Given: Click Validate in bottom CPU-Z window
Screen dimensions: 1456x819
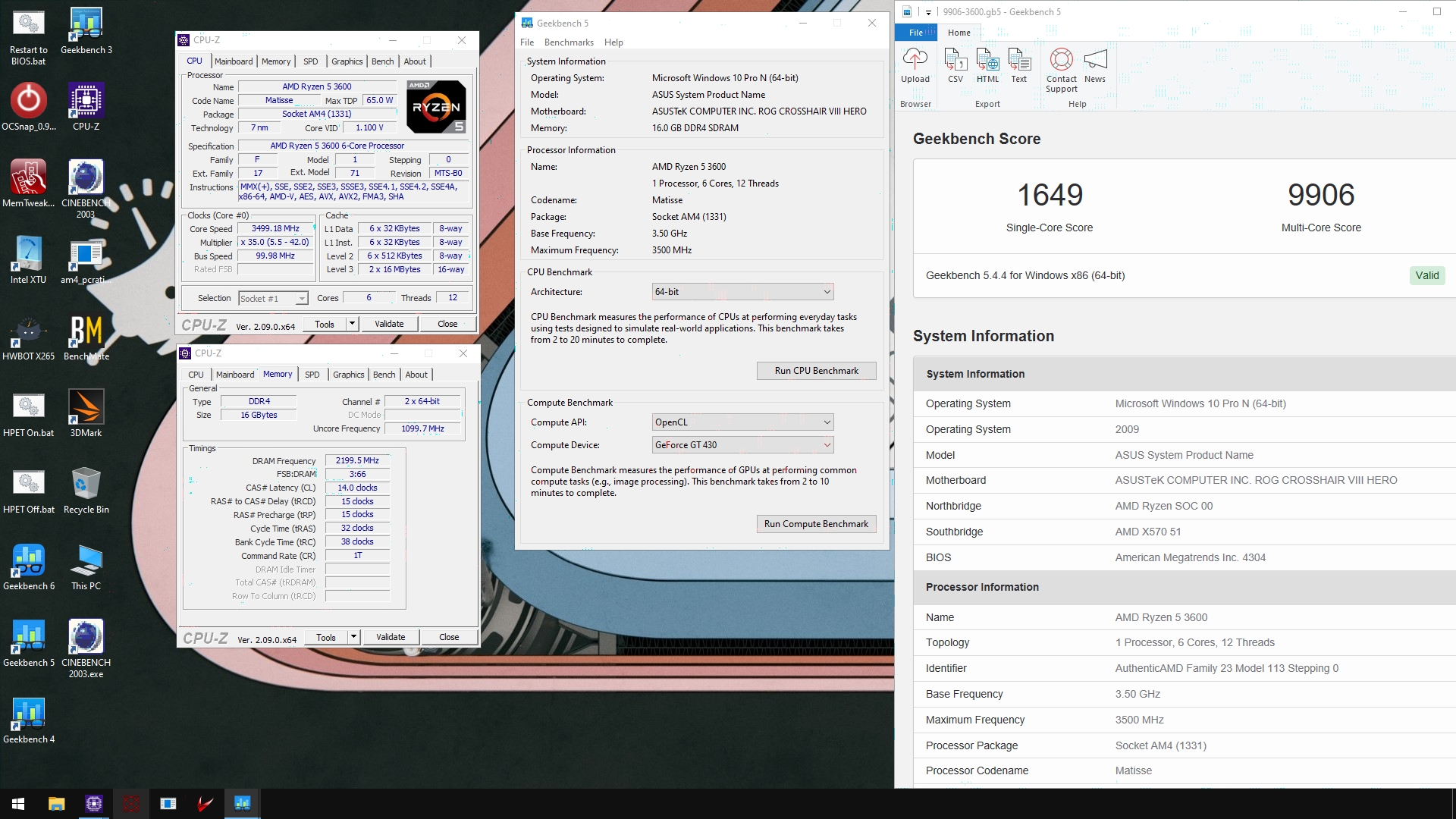Looking at the screenshot, I should pos(391,637).
